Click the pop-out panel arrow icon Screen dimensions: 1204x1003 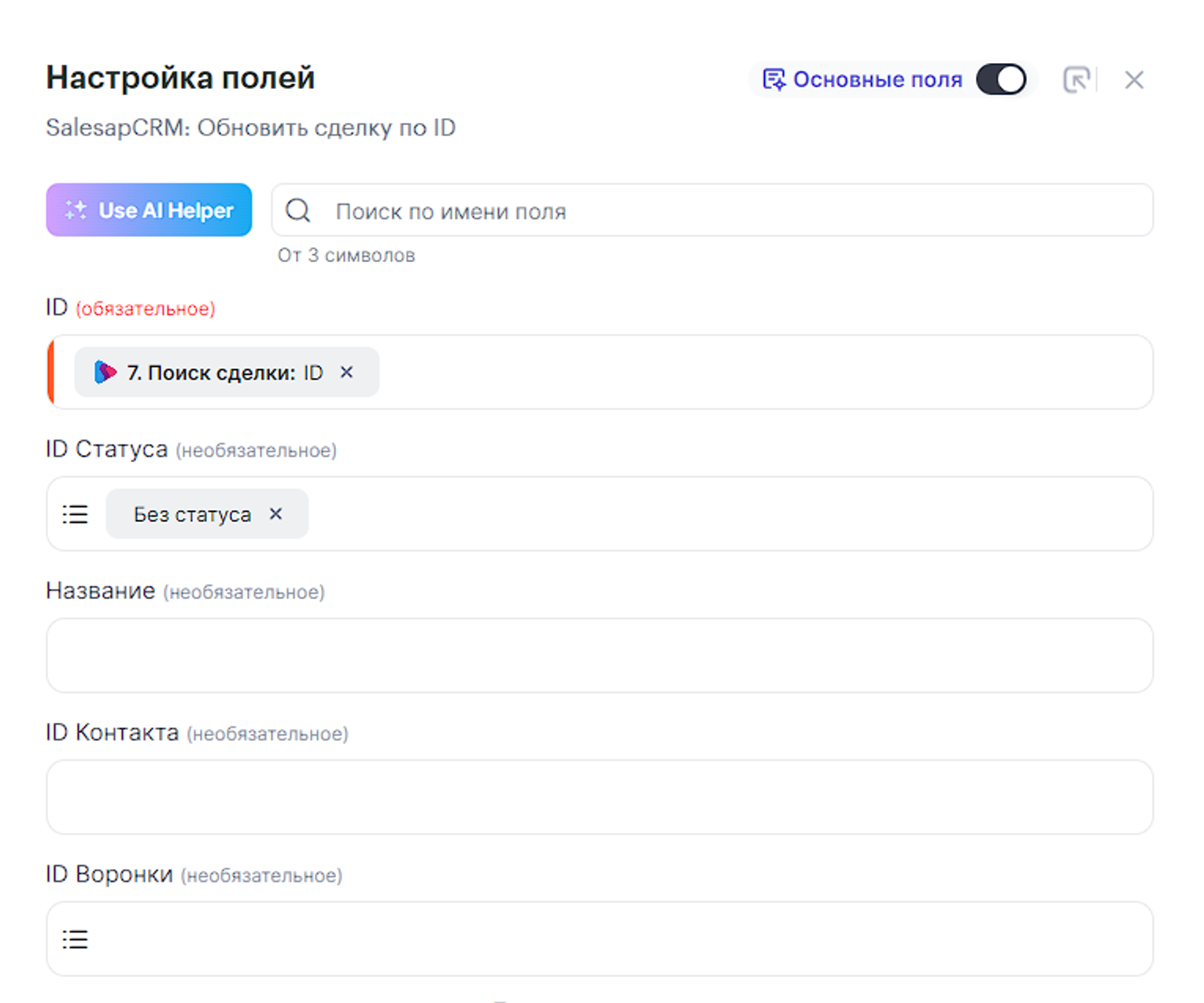coord(1076,80)
